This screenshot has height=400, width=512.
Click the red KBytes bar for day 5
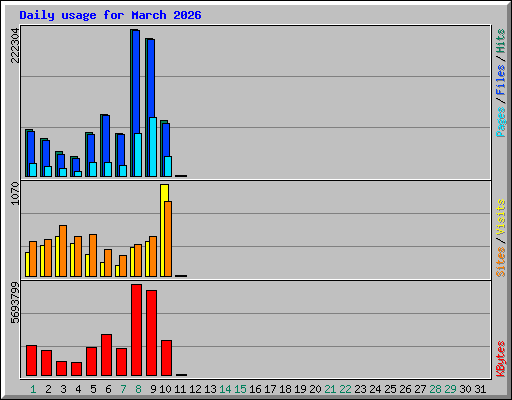[x=91, y=361]
